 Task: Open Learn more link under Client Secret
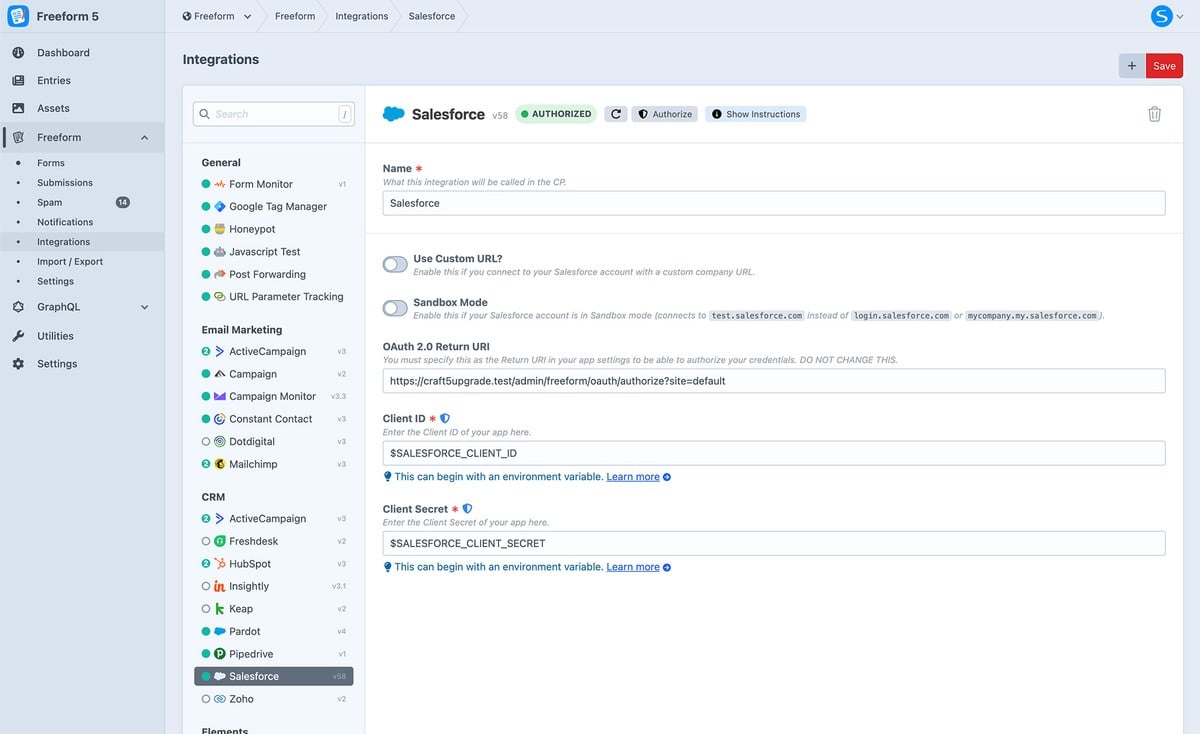tap(633, 567)
